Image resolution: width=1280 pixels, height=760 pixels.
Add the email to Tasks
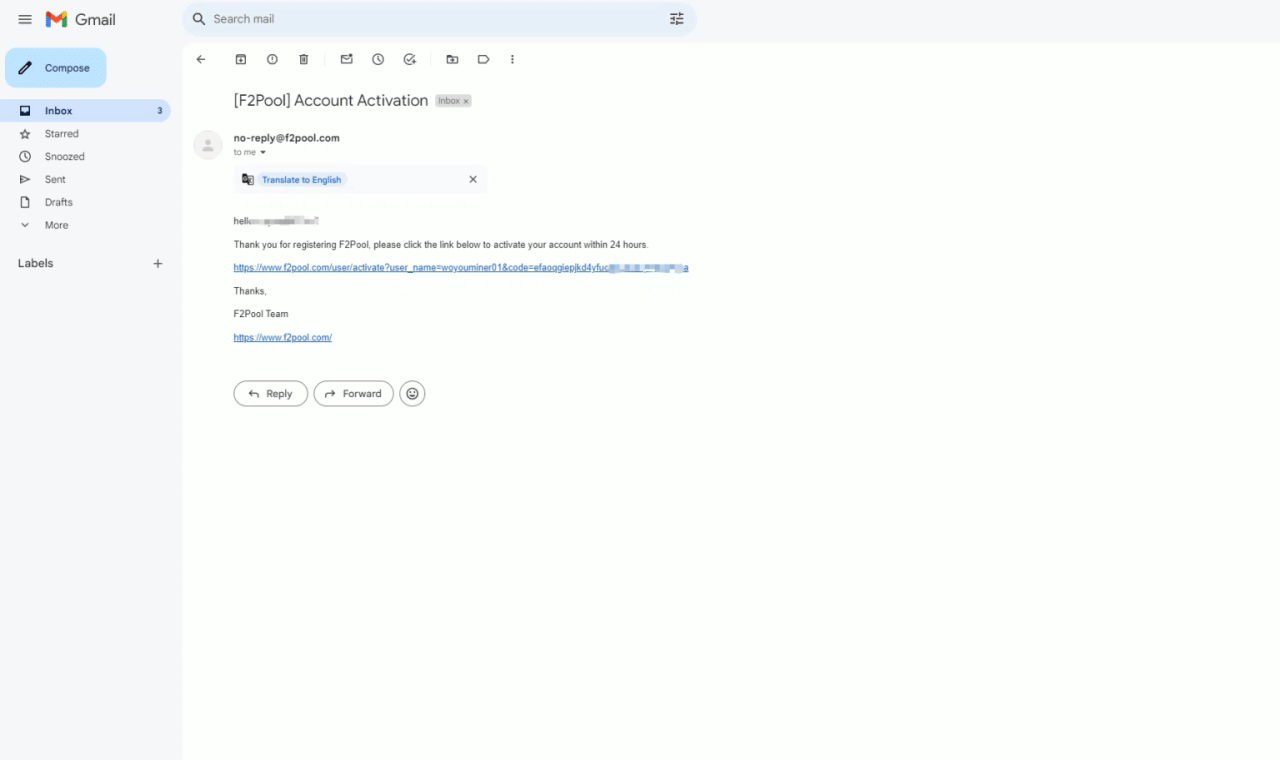tap(410, 60)
